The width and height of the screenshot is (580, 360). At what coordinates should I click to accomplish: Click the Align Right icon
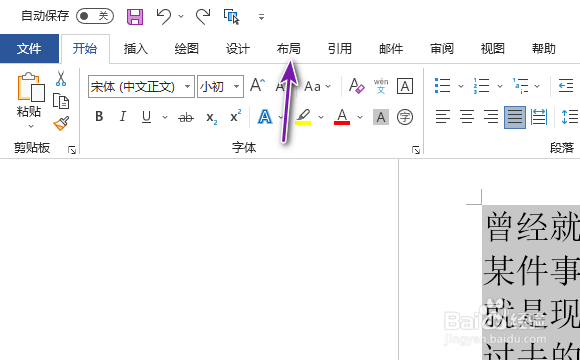(x=491, y=117)
